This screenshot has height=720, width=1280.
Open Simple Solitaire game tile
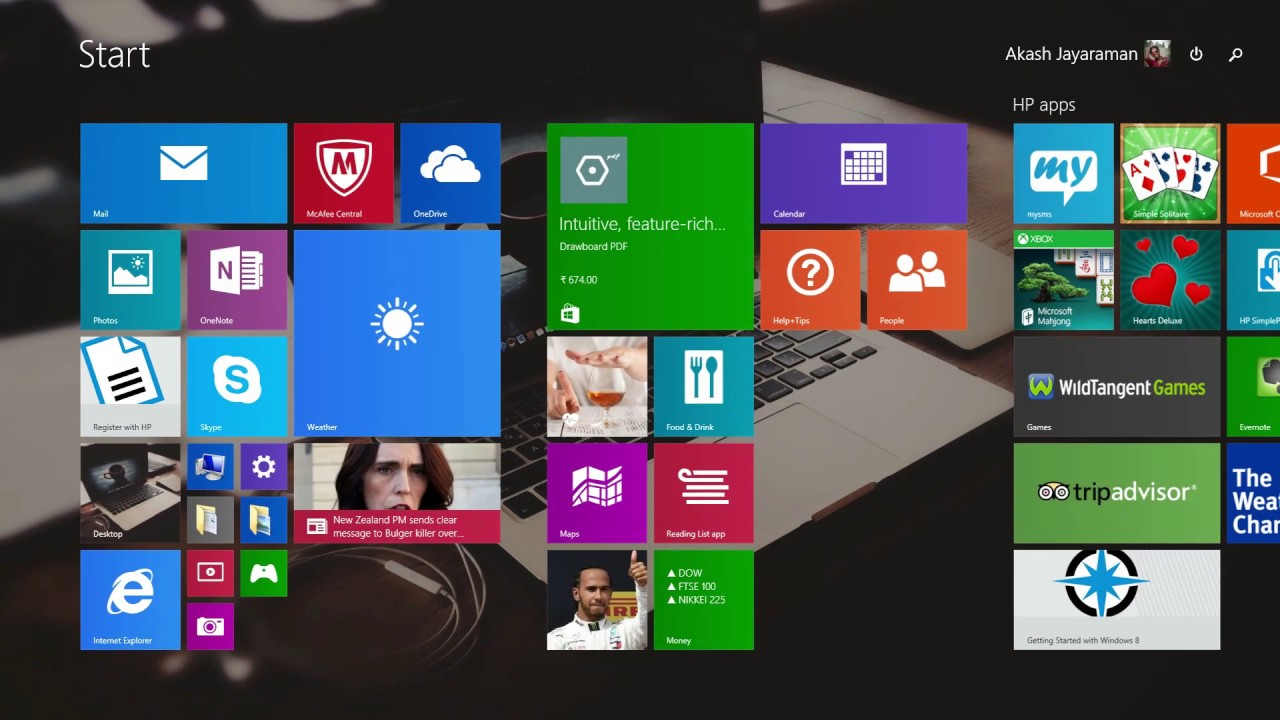[x=1170, y=173]
